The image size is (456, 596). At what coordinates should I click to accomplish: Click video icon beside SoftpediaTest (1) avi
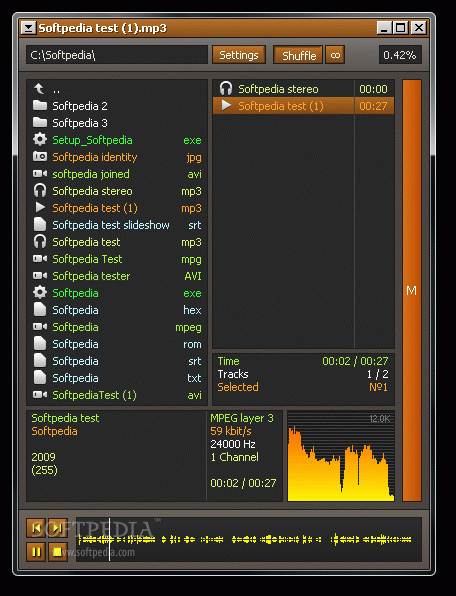tap(40, 395)
